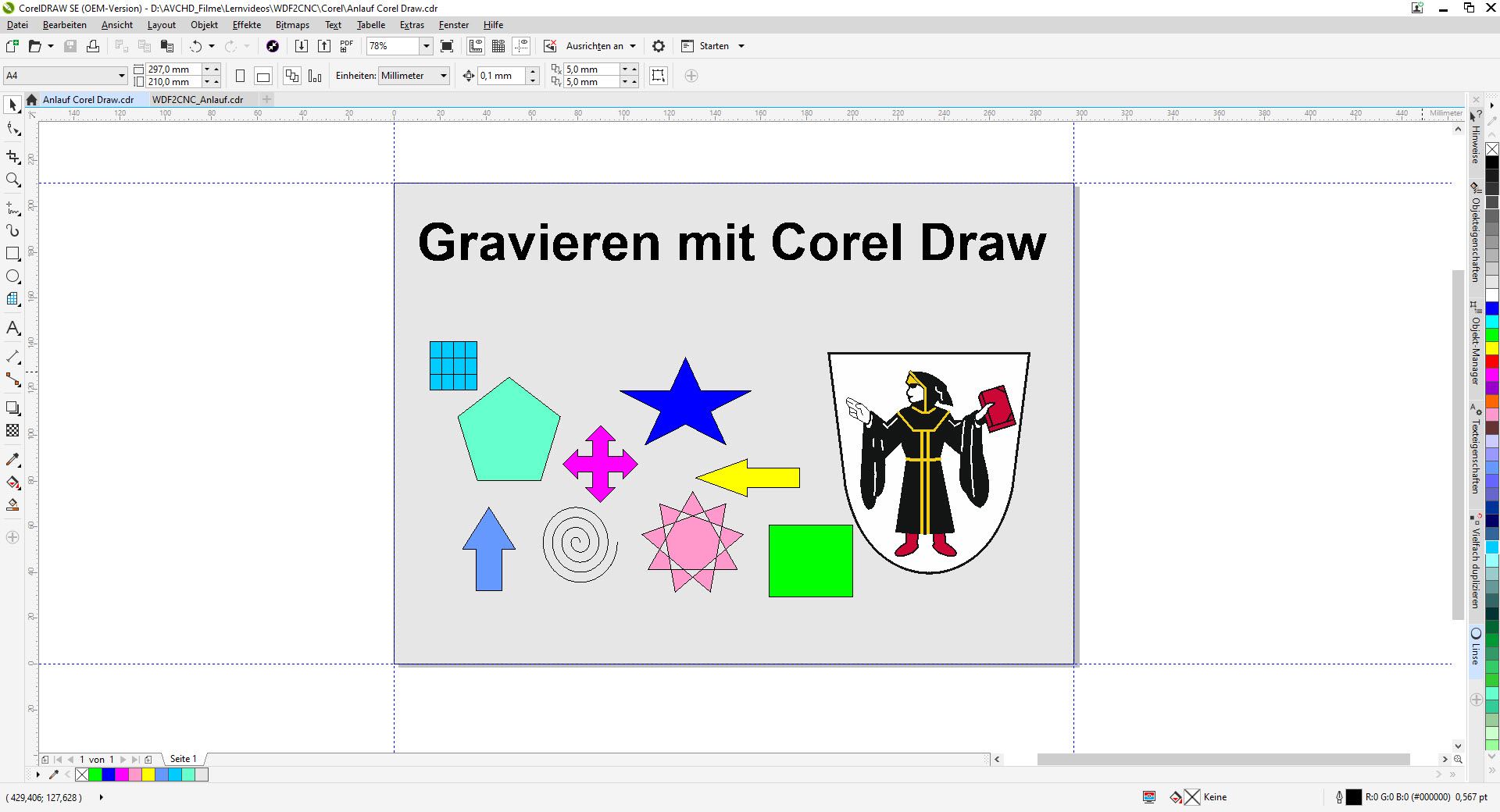Pick red from the right color palette

click(1492, 361)
